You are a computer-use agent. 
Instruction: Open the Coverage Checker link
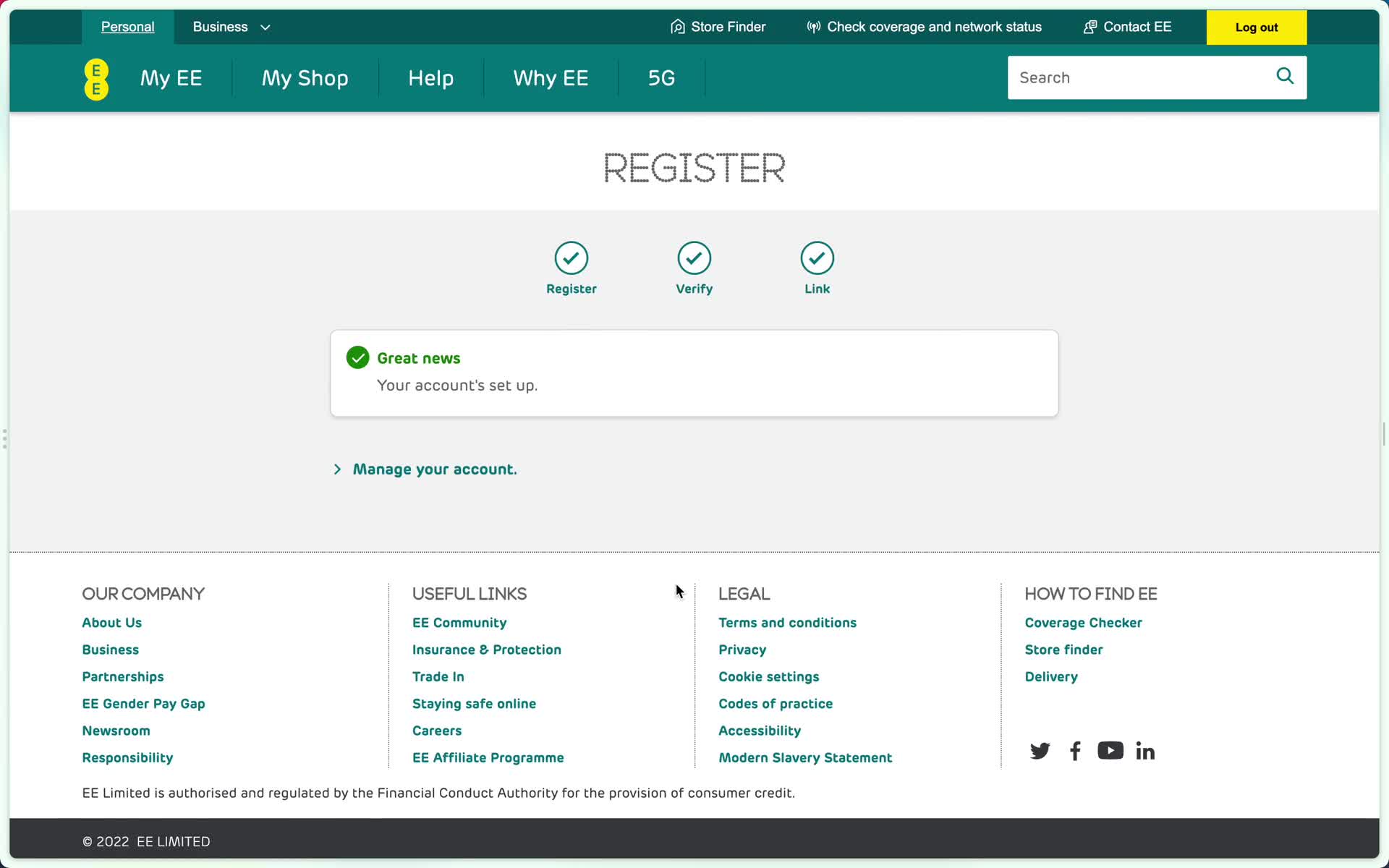coord(1083,623)
